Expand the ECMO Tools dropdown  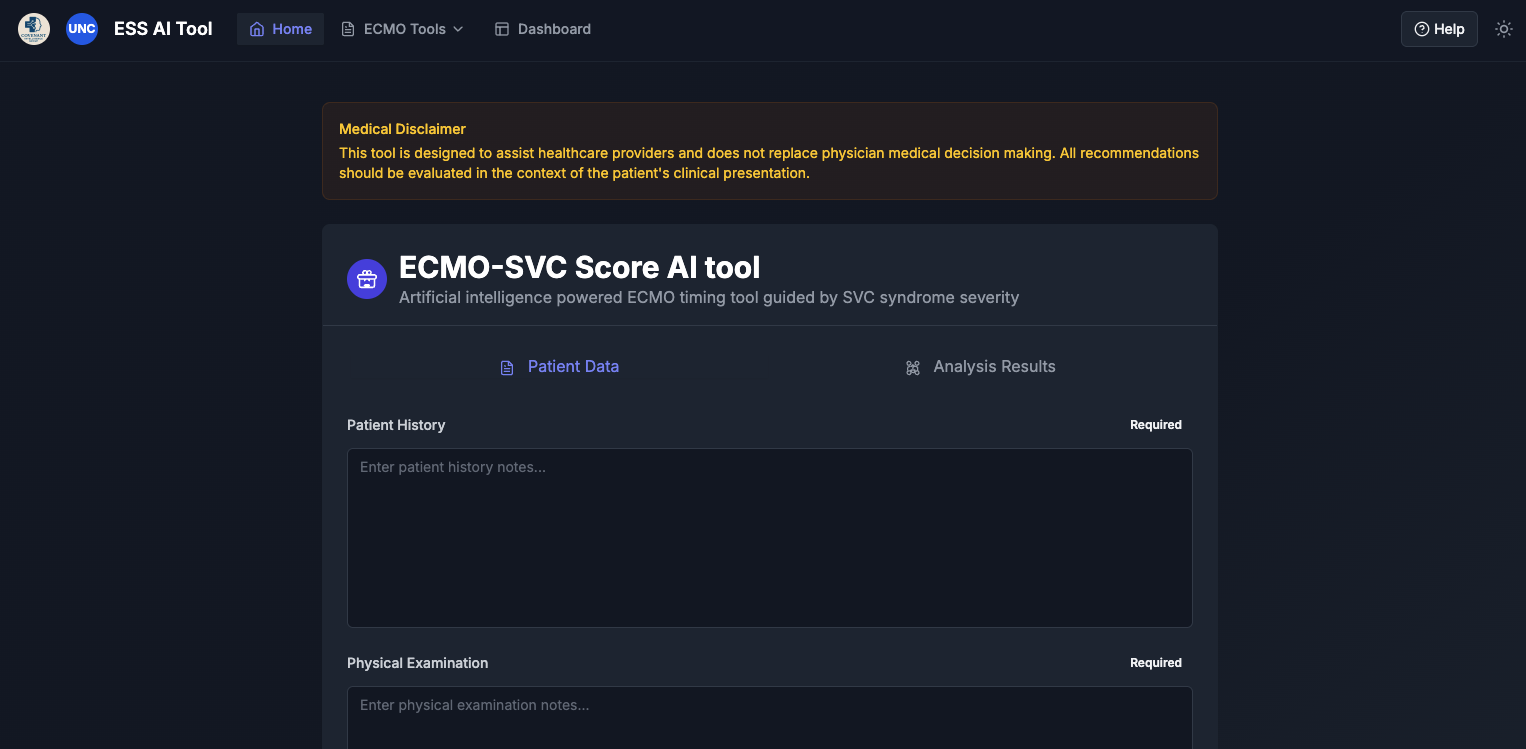pos(400,28)
